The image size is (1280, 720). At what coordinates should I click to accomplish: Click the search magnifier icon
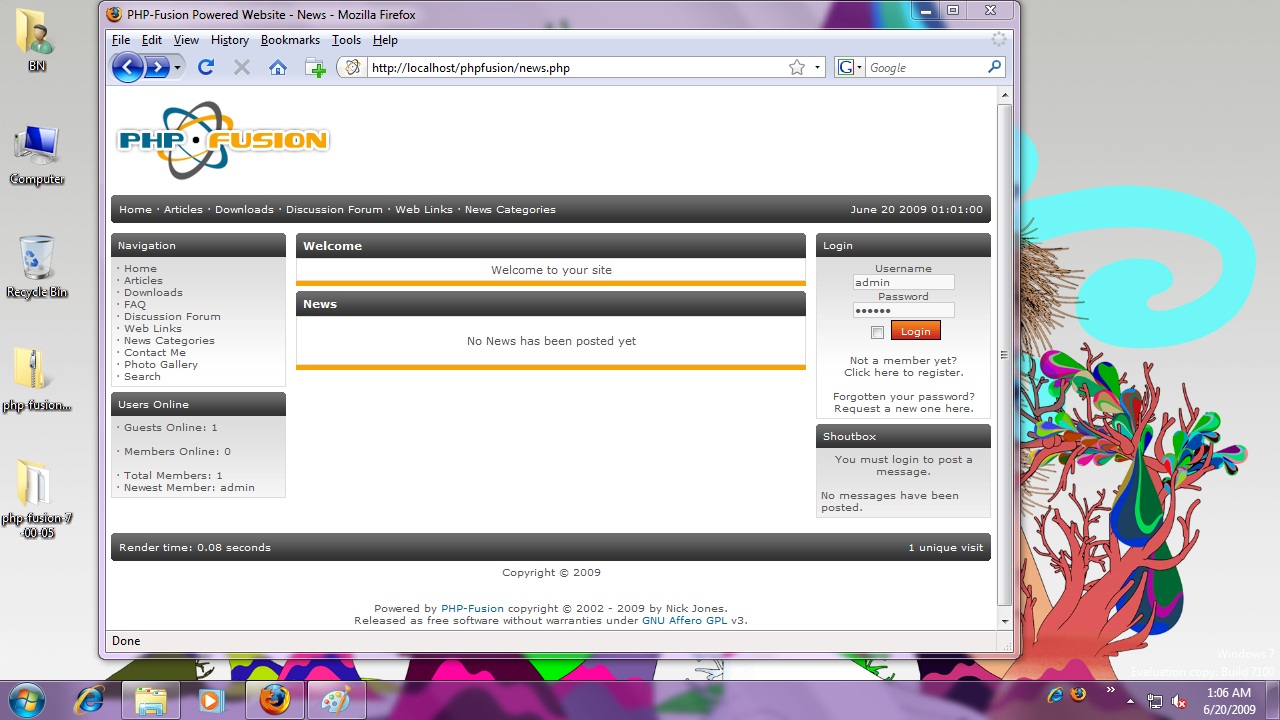[994, 67]
